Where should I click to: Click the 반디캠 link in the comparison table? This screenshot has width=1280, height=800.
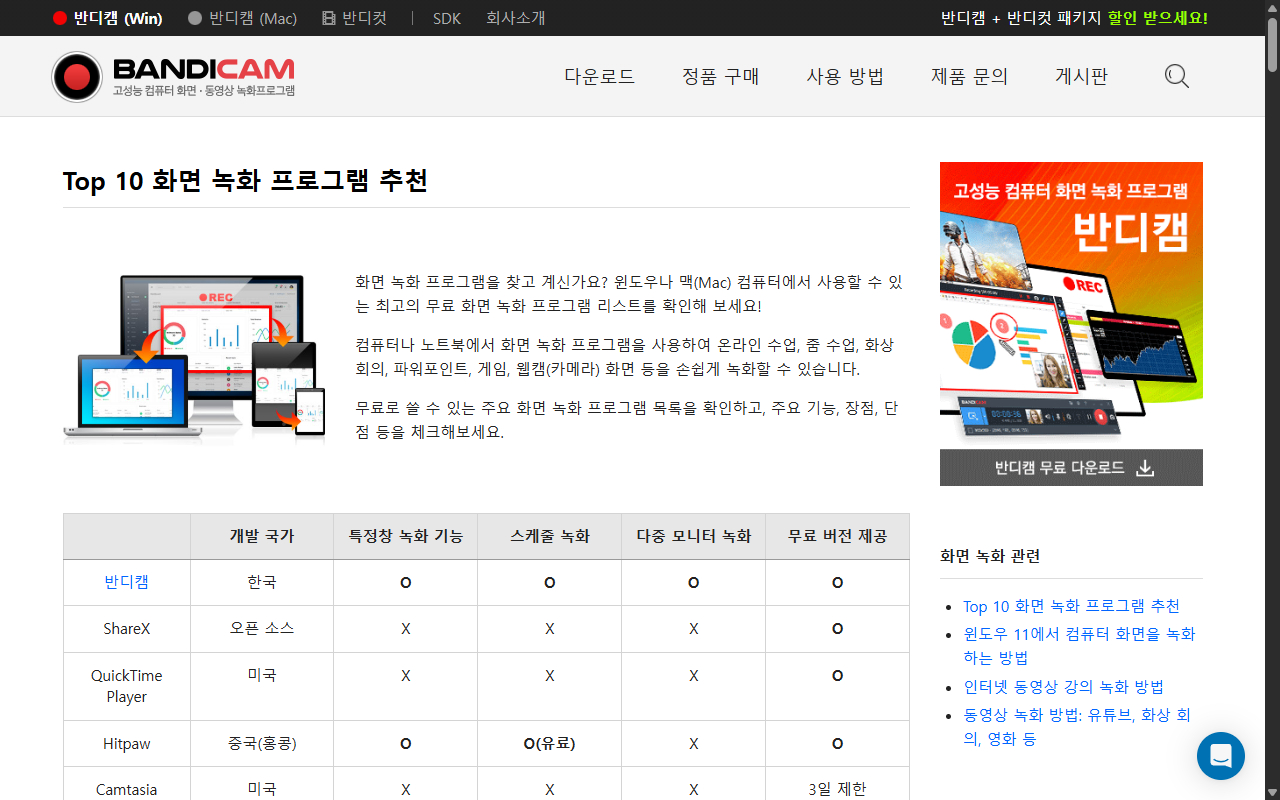[x=126, y=582]
